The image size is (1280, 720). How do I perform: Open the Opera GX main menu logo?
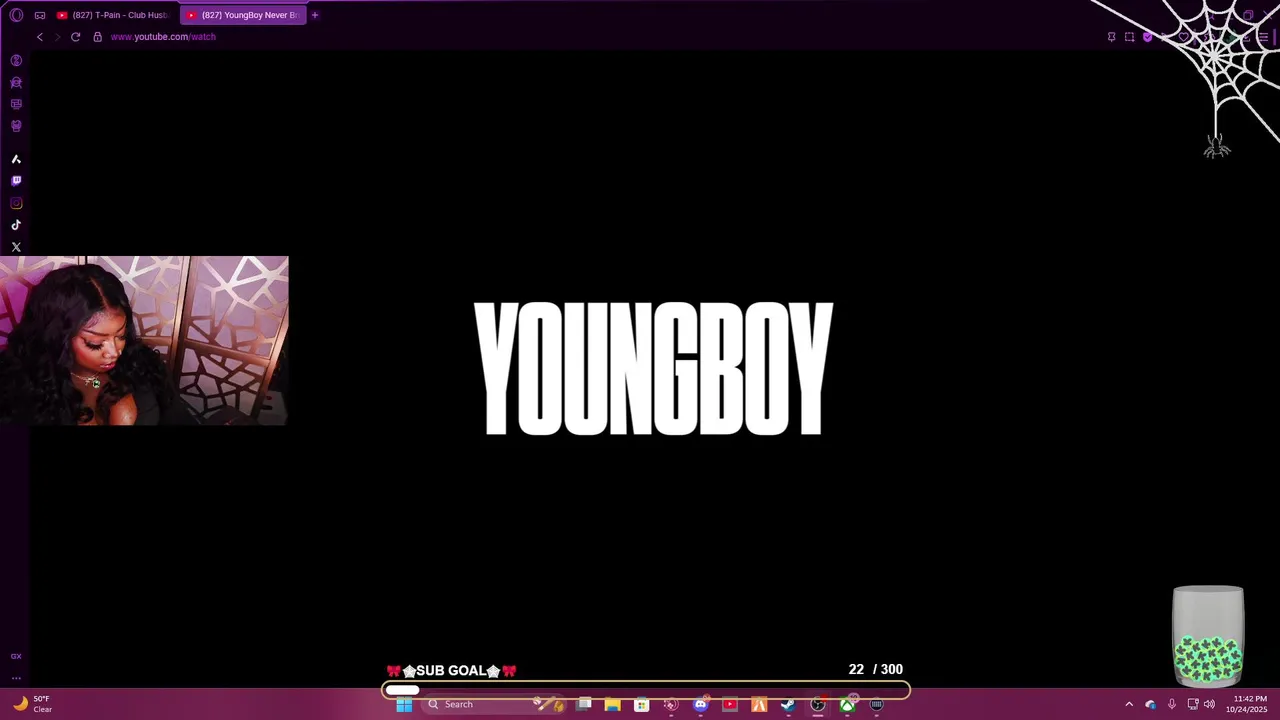point(16,15)
